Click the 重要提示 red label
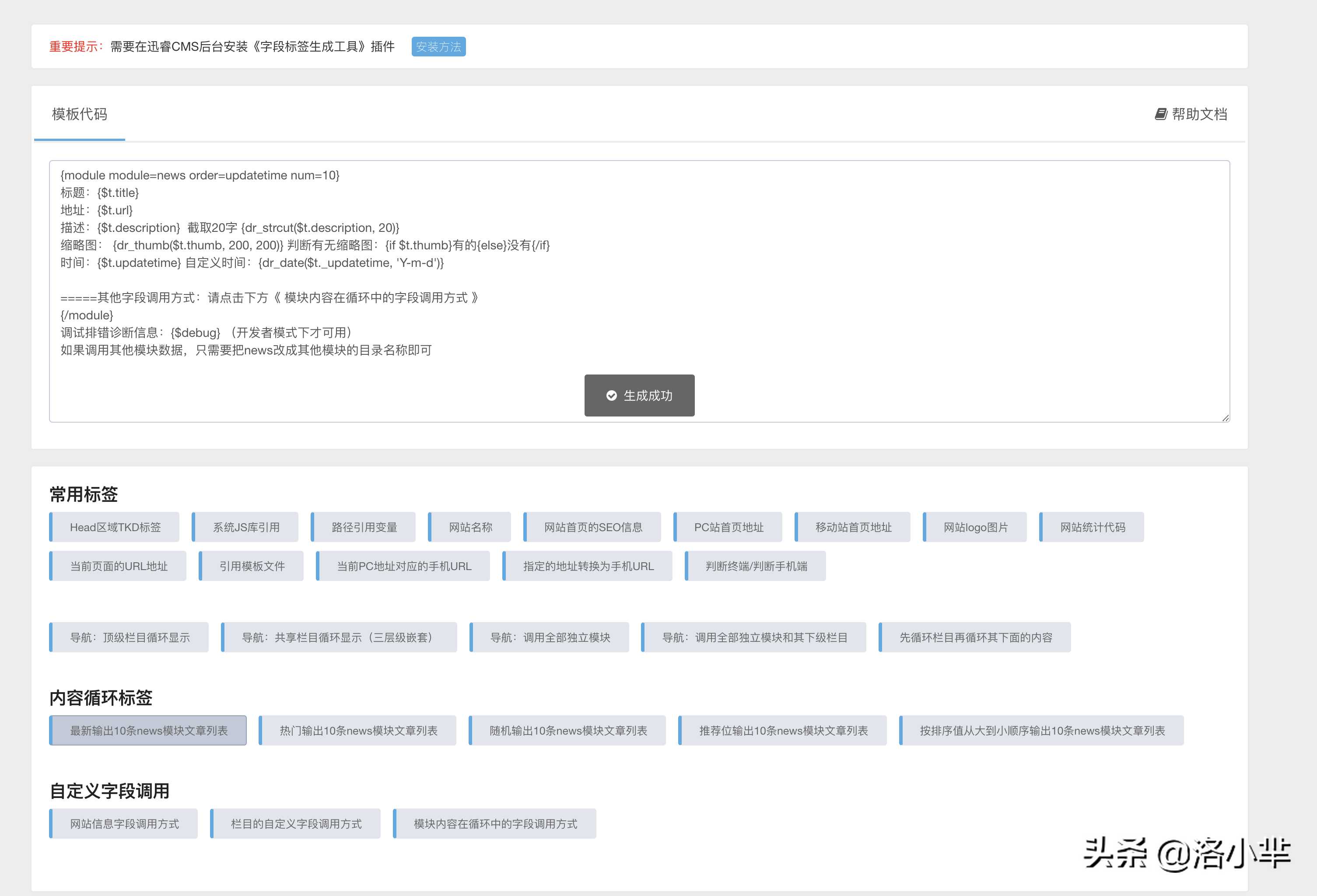1317x896 pixels. 76,46
